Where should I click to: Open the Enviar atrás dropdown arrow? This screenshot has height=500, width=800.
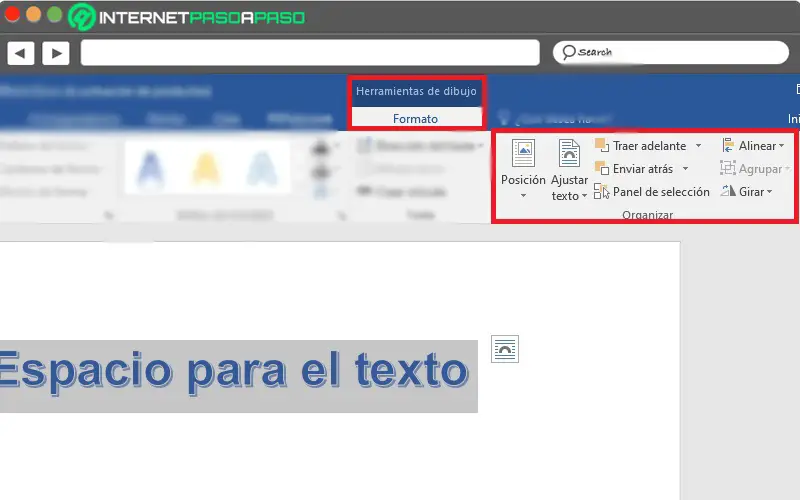click(686, 169)
